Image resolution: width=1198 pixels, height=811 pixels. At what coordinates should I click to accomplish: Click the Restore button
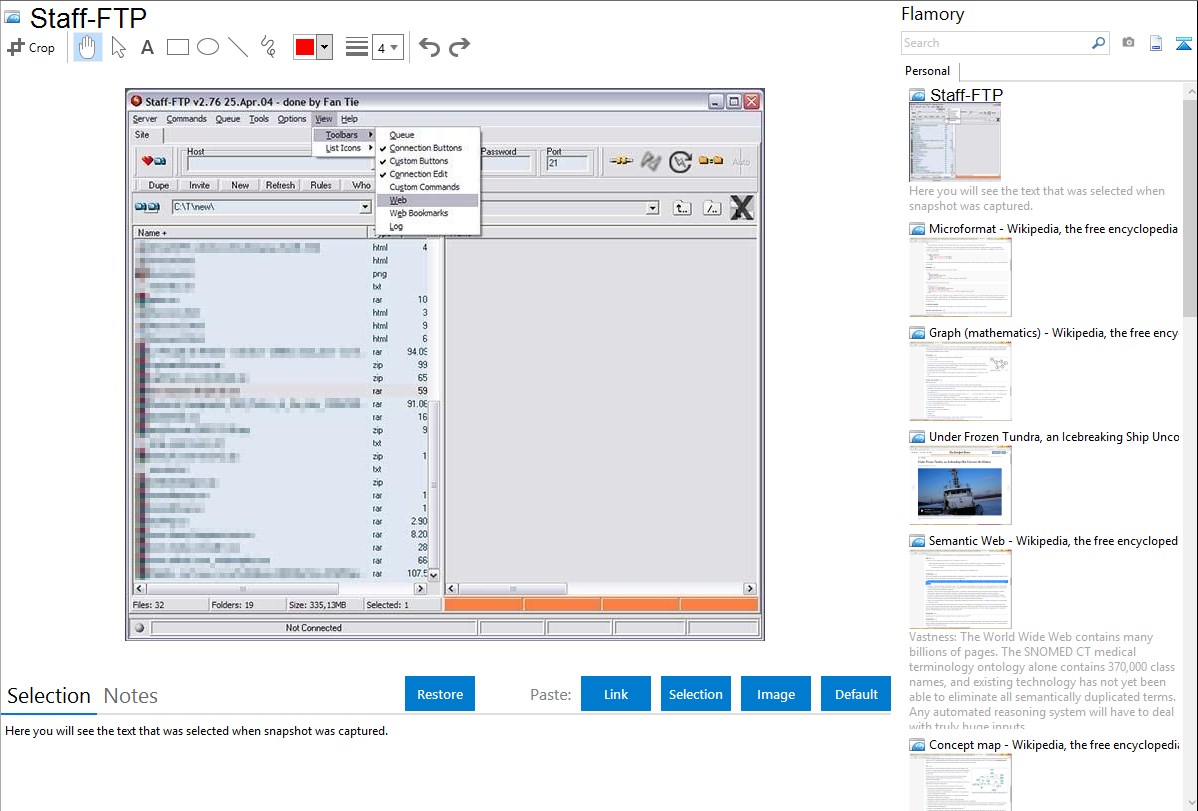click(440, 694)
